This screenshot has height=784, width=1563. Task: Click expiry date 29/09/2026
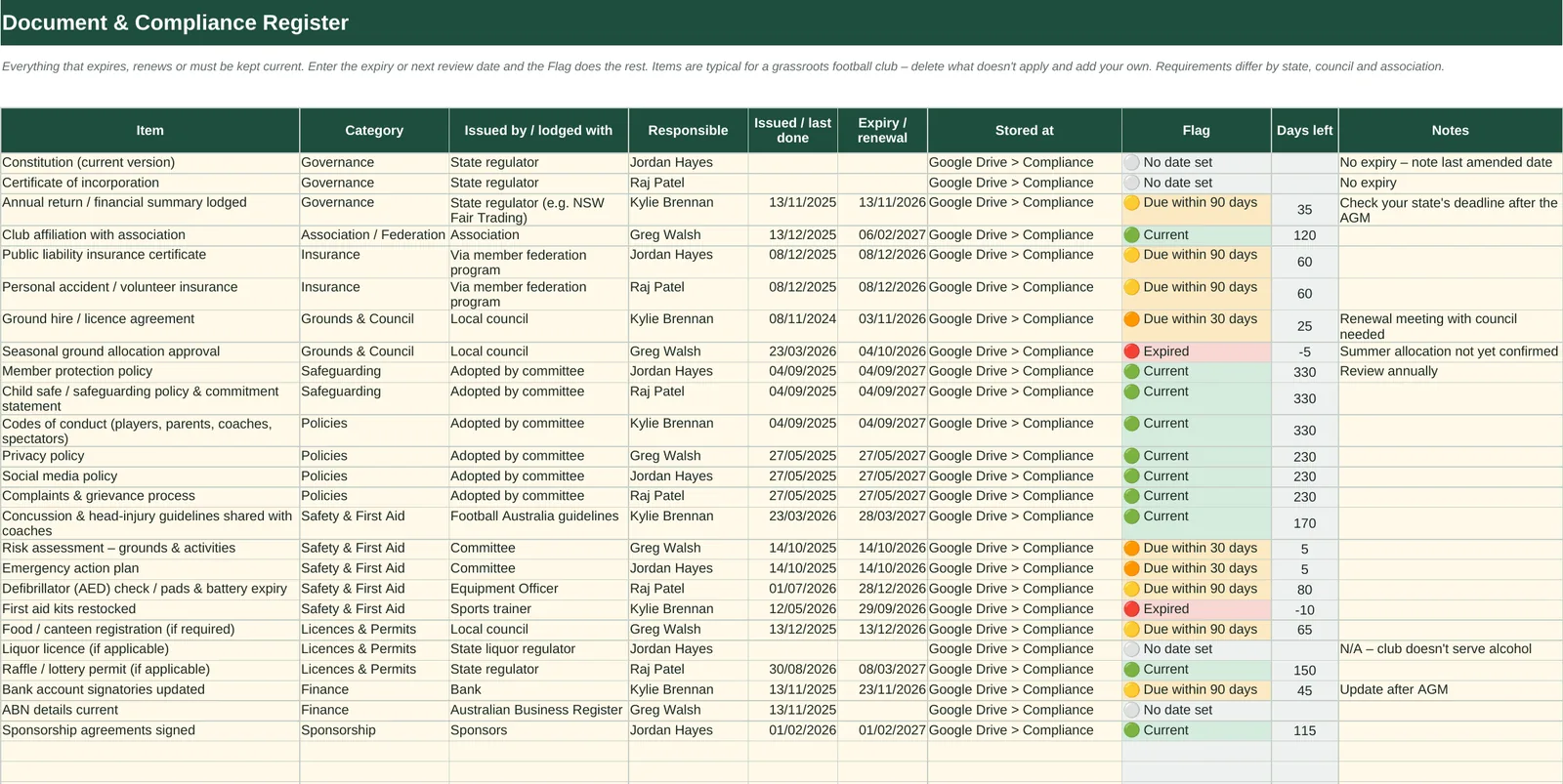coord(882,609)
